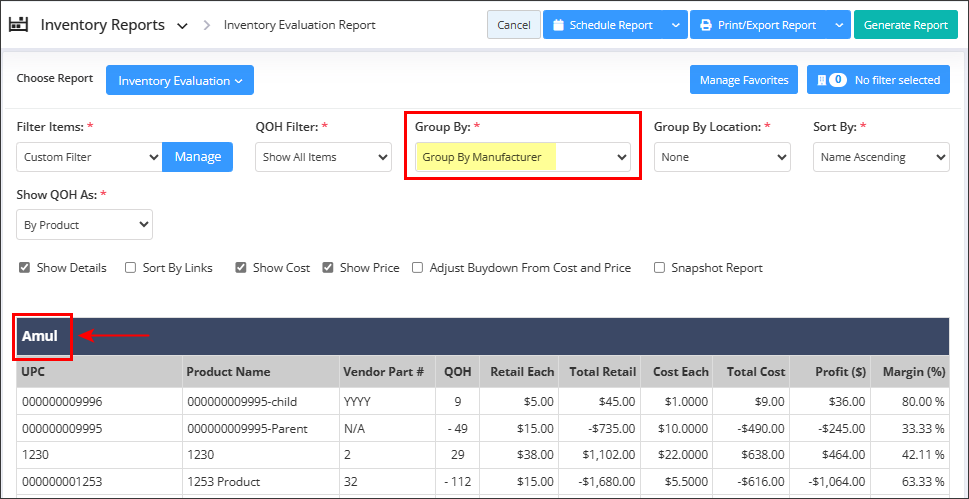Click the Schedule Report button
The image size is (969, 499).
603,25
